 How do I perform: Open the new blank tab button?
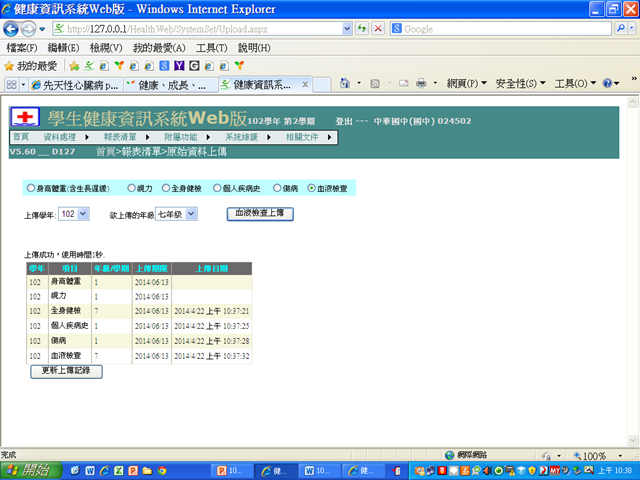(322, 84)
